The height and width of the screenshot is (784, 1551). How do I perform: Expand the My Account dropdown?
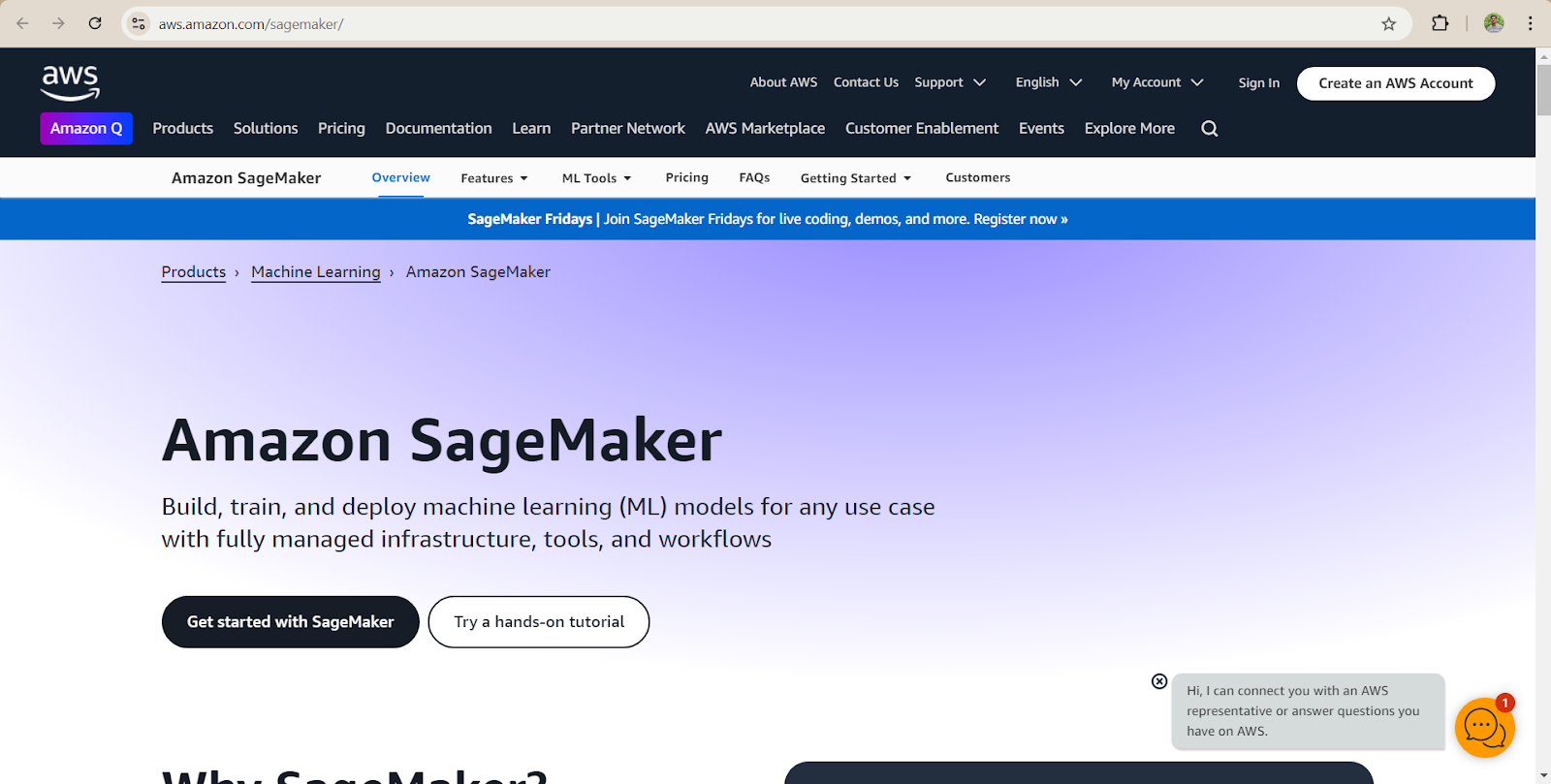click(1157, 82)
